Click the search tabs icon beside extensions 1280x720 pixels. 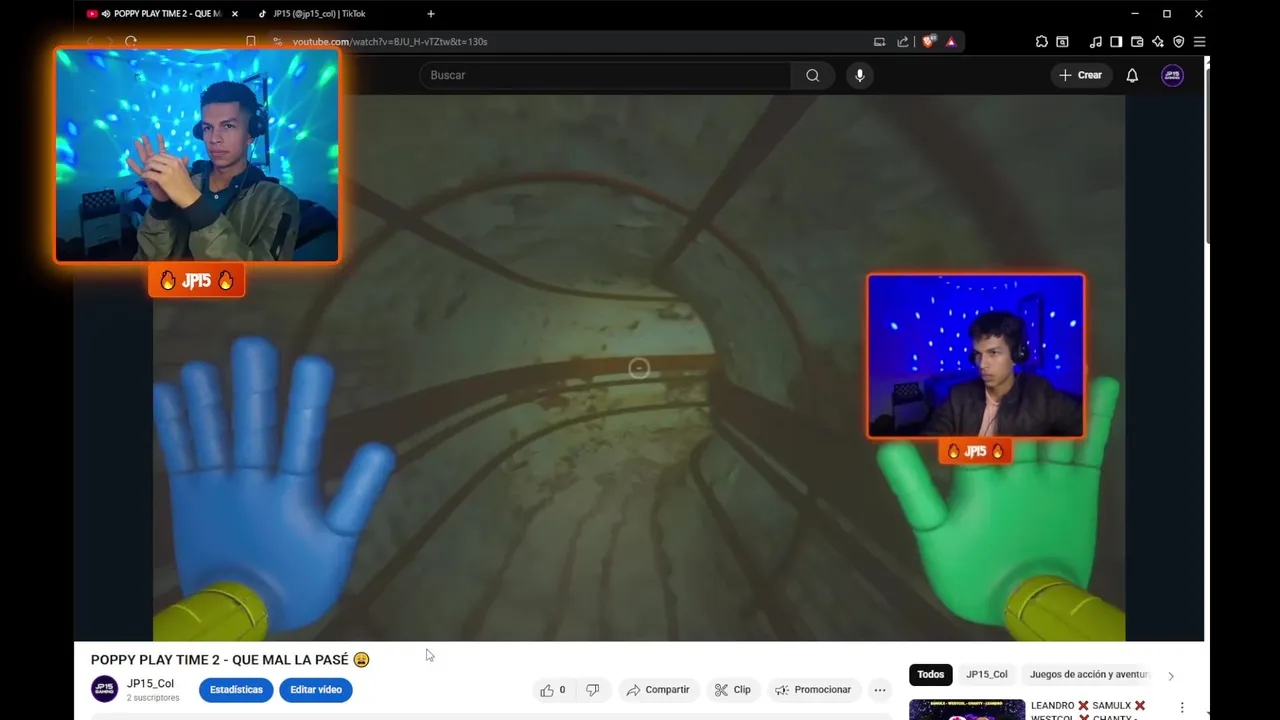1062,42
